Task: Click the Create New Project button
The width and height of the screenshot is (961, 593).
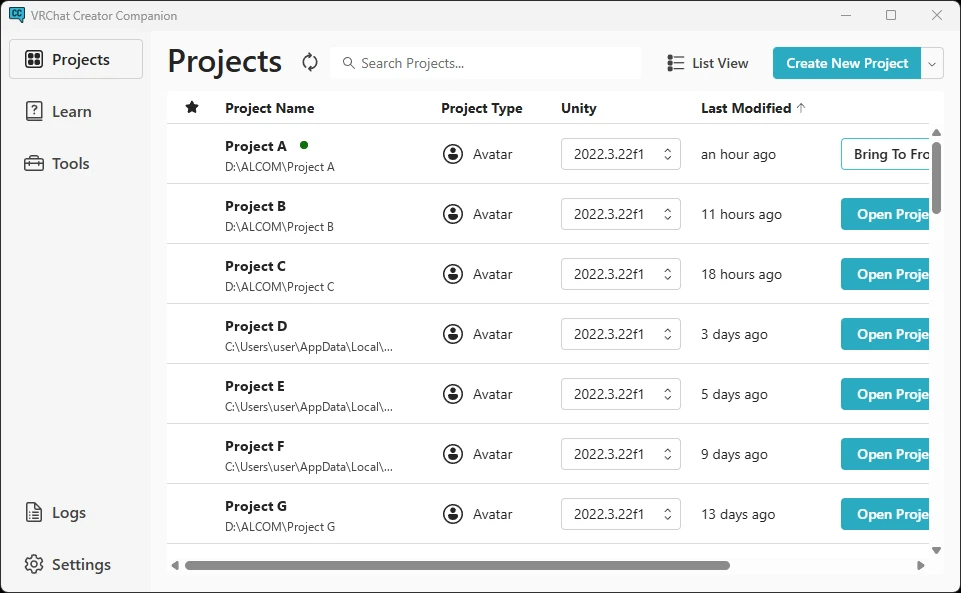Action: [846, 63]
